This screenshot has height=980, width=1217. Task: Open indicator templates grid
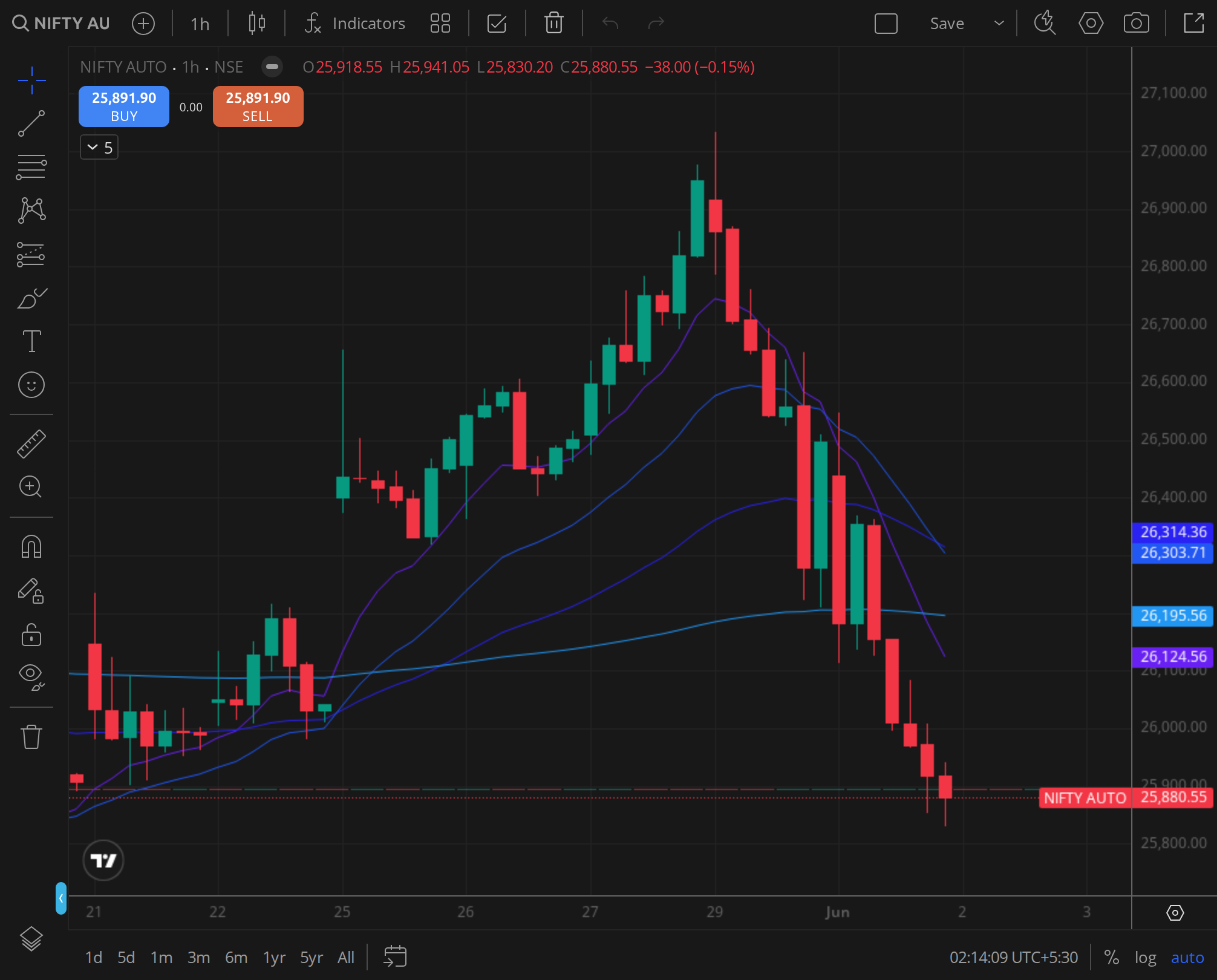[x=440, y=24]
